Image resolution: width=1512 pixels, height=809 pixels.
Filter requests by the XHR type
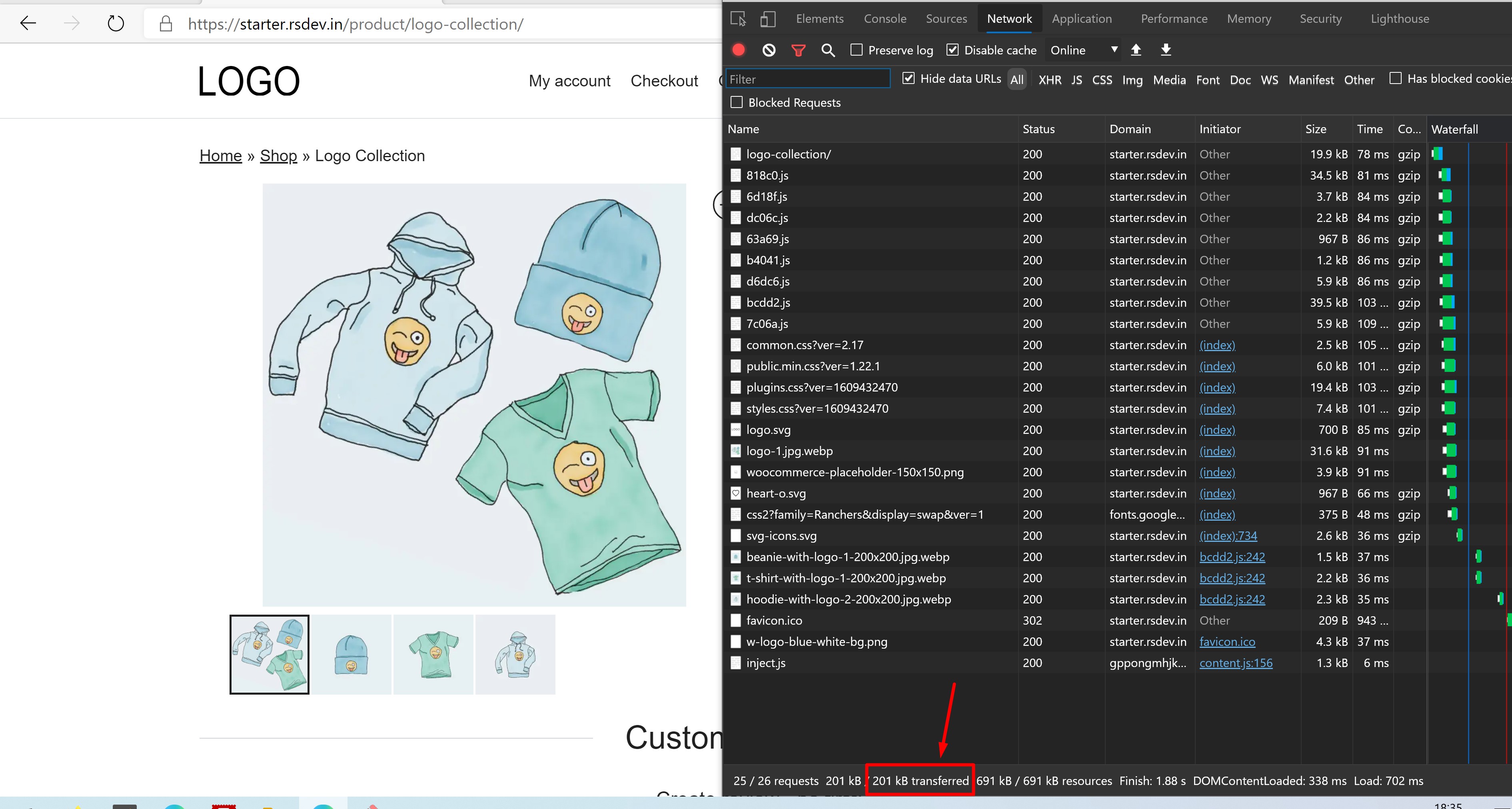(x=1049, y=80)
